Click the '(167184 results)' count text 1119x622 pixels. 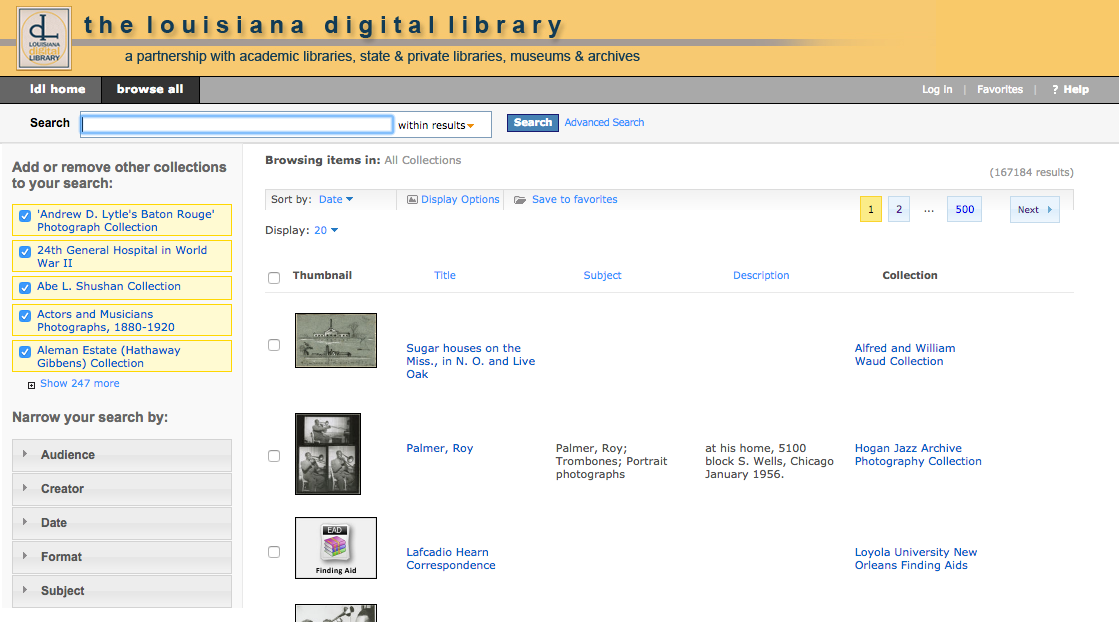(1031, 173)
